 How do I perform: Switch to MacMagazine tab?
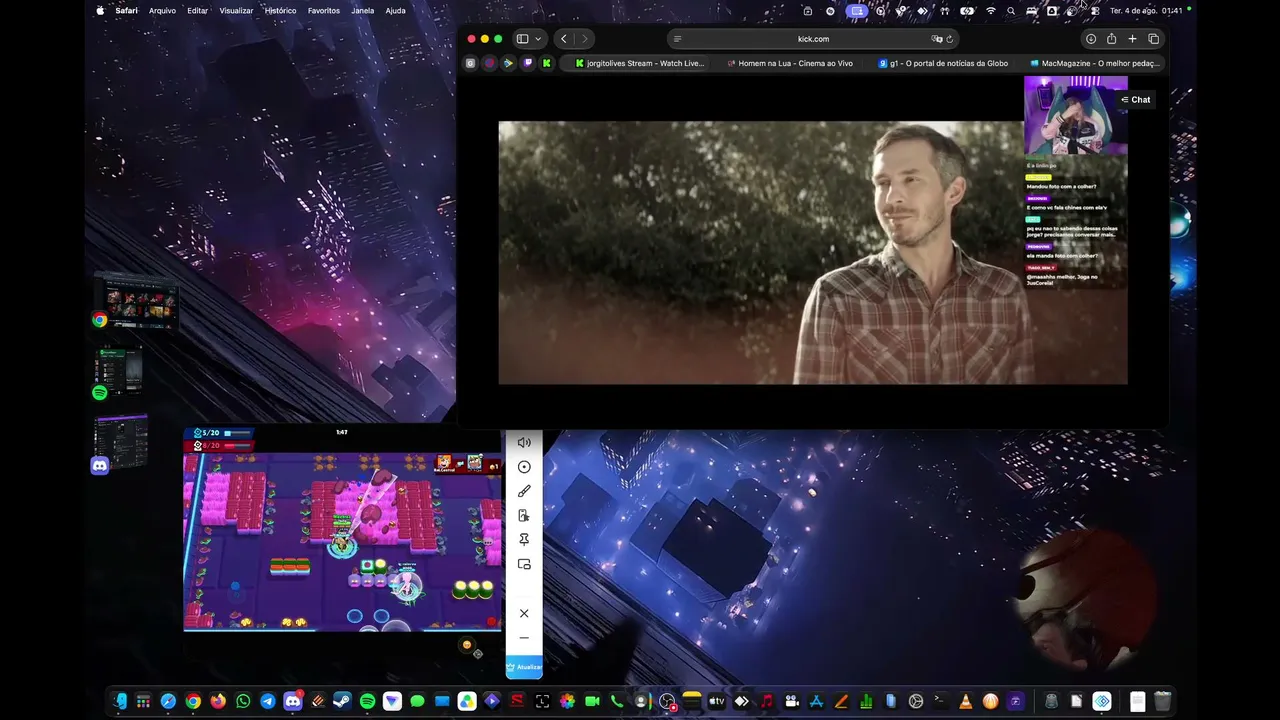[1095, 63]
